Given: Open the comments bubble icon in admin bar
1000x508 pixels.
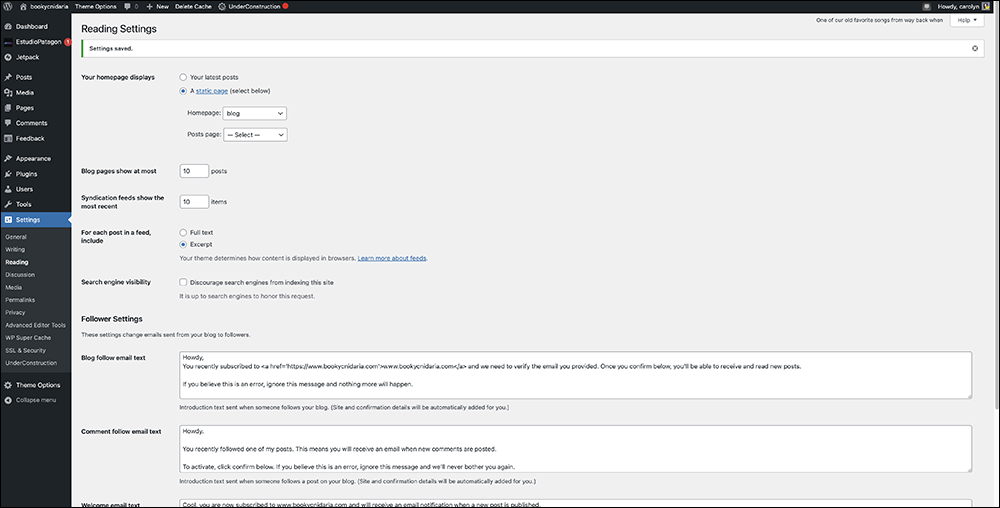Looking at the screenshot, I should coord(128,6).
